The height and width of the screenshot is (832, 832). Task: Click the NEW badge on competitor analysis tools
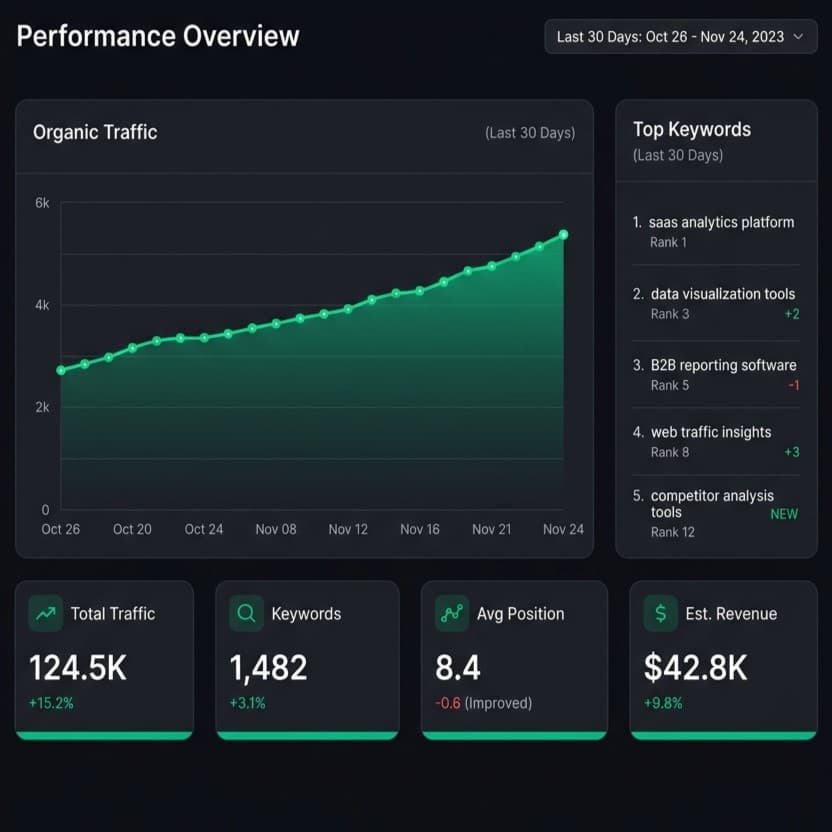784,514
